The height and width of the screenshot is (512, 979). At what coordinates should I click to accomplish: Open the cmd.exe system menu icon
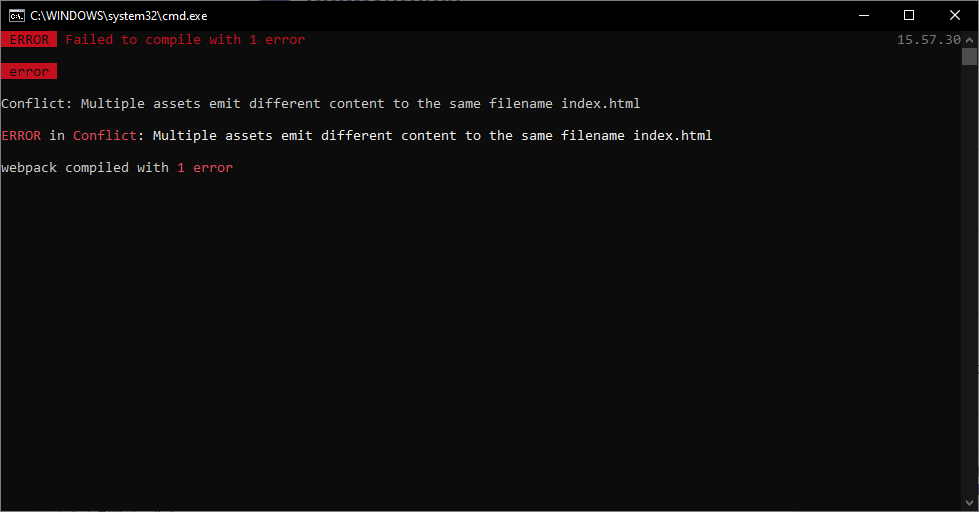(x=17, y=16)
